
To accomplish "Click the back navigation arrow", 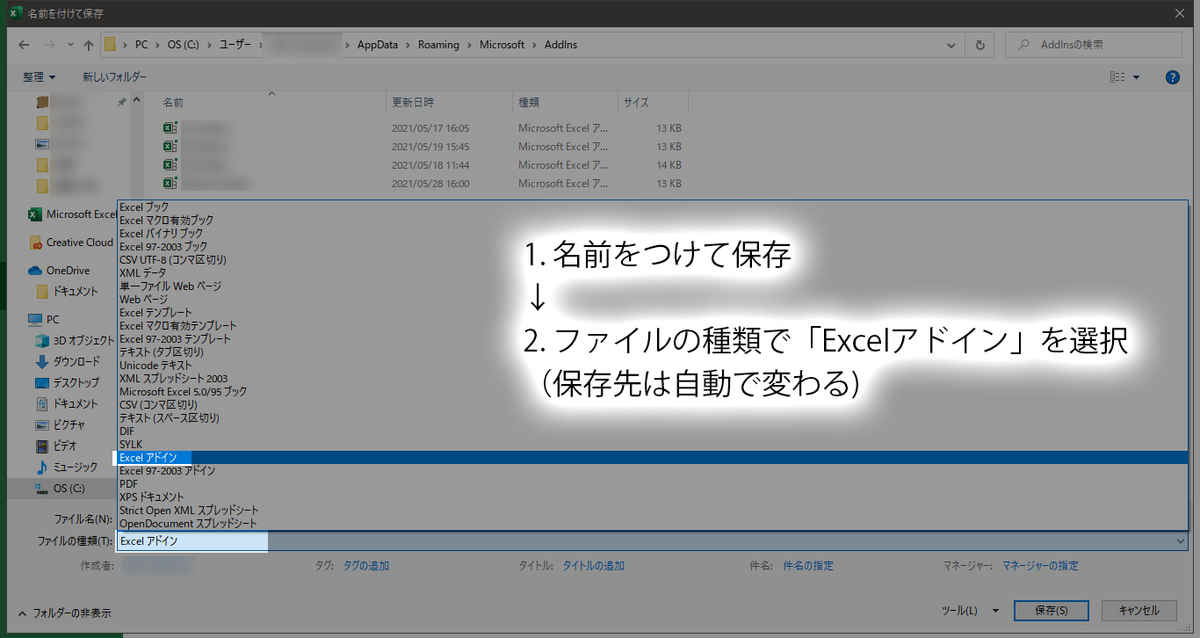I will pyautogui.click(x=22, y=44).
